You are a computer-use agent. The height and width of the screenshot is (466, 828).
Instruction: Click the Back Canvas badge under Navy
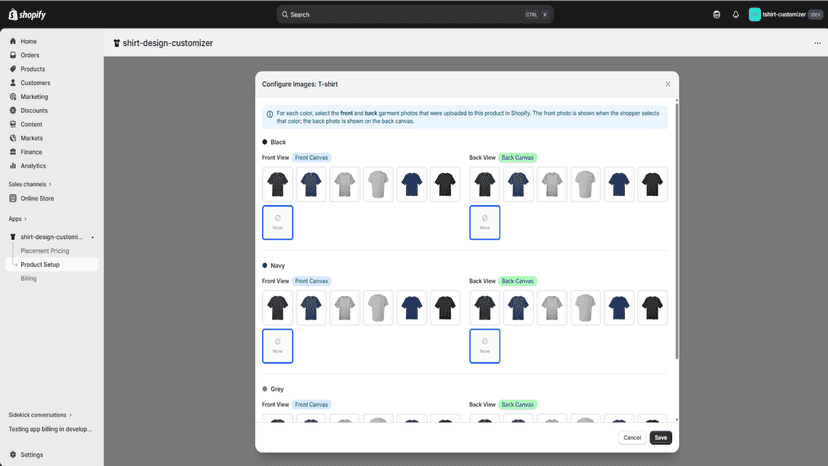click(518, 281)
